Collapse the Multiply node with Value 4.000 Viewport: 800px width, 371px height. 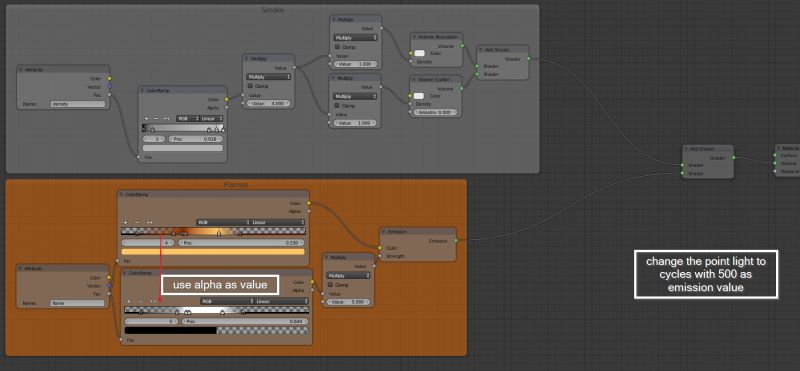point(247,59)
